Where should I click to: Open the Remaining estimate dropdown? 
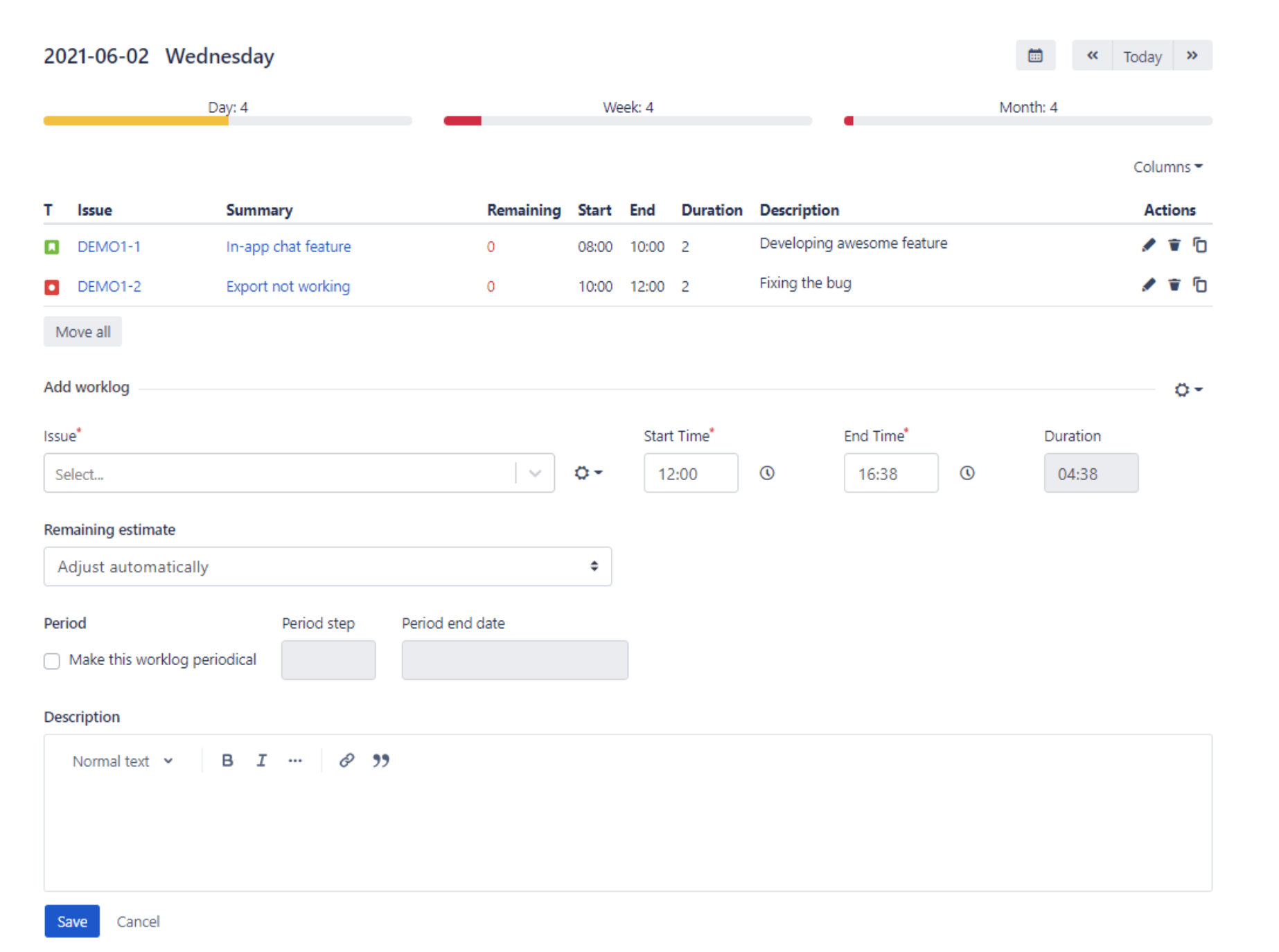pos(327,566)
